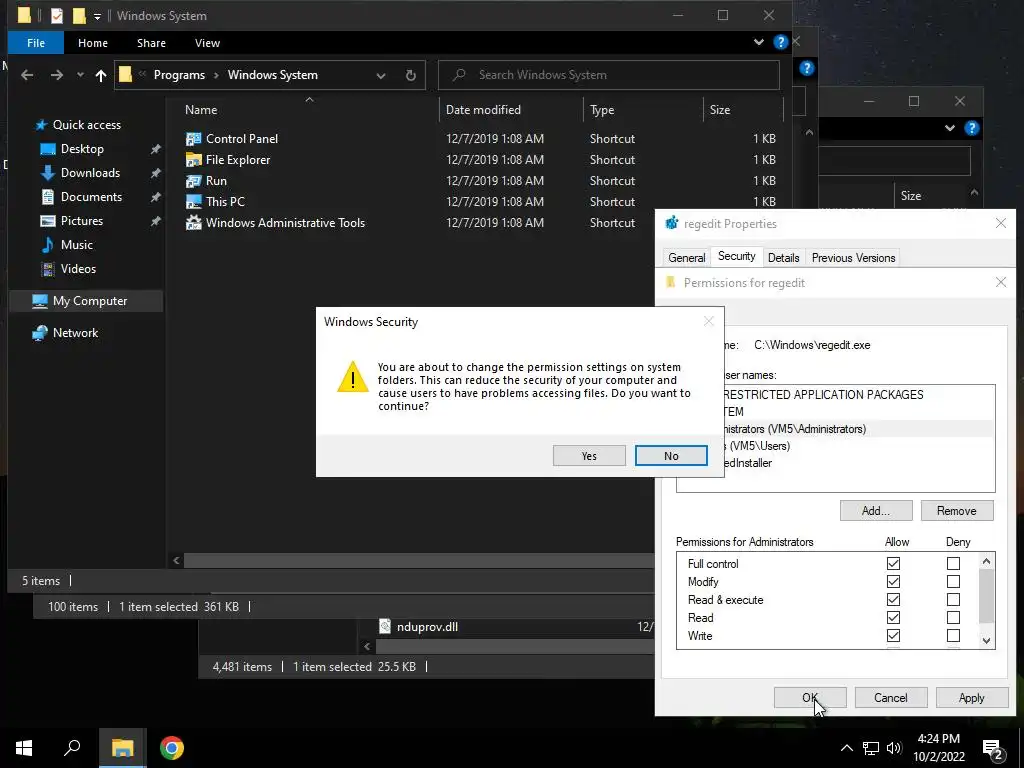Go up one folder level
1024x768 pixels.
coord(101,75)
